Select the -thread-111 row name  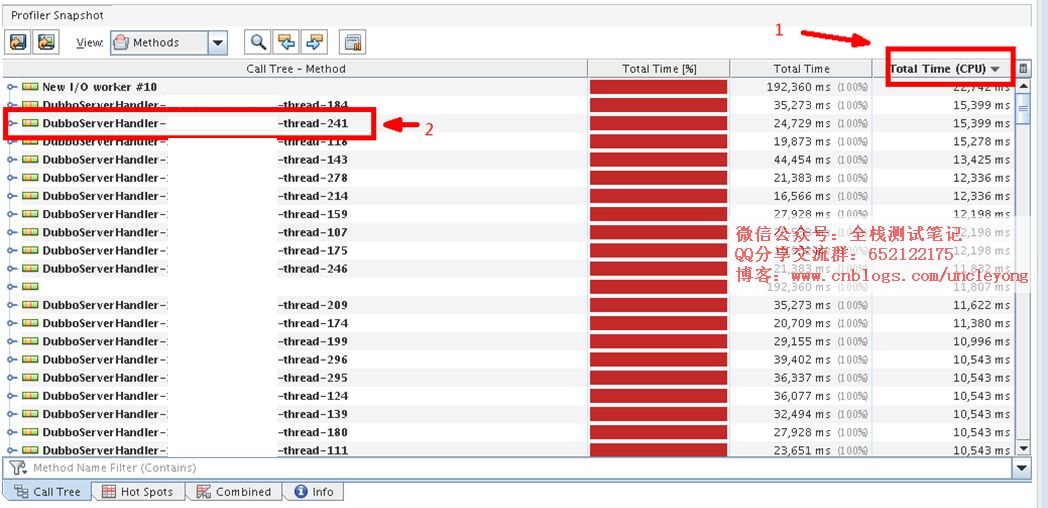click(x=313, y=450)
